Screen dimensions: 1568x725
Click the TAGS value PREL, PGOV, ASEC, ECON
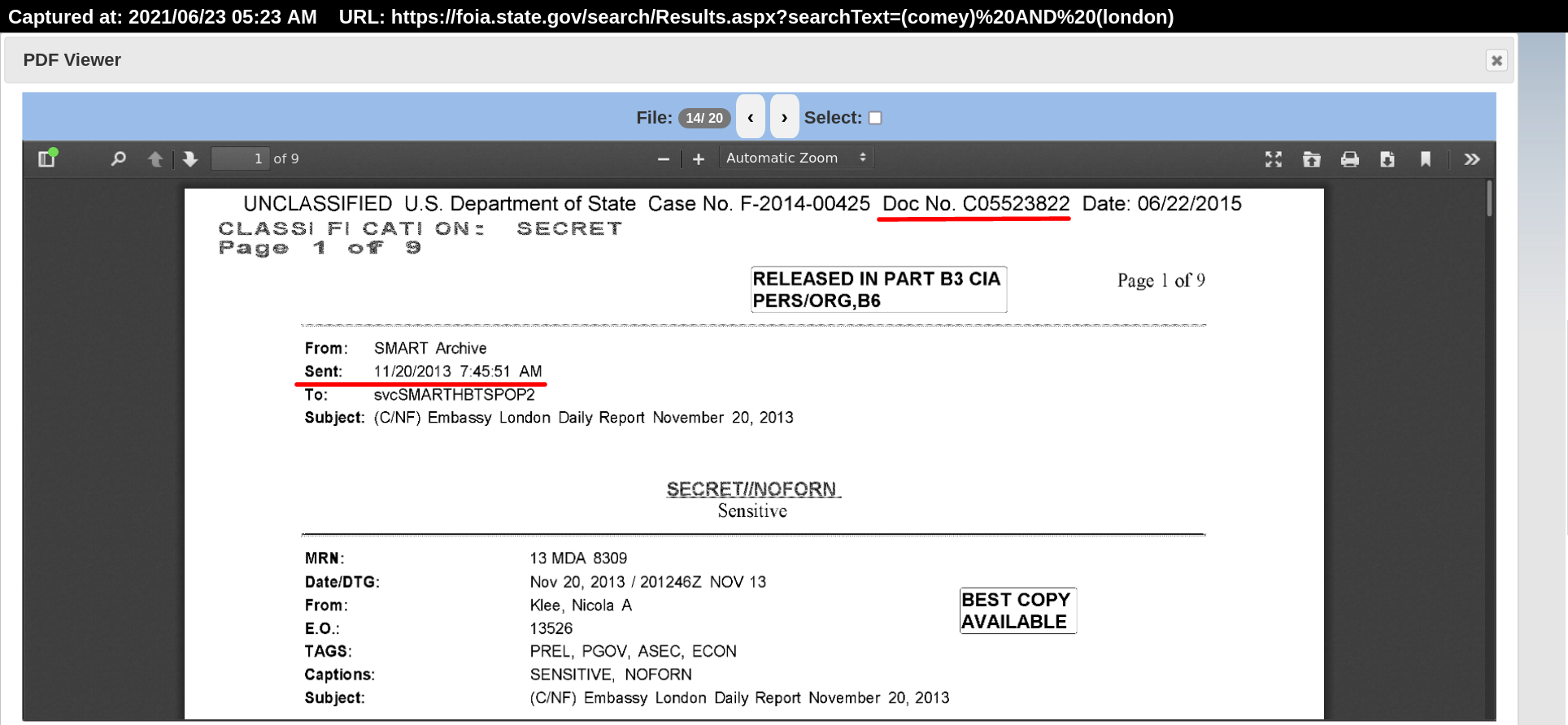pyautogui.click(x=634, y=652)
